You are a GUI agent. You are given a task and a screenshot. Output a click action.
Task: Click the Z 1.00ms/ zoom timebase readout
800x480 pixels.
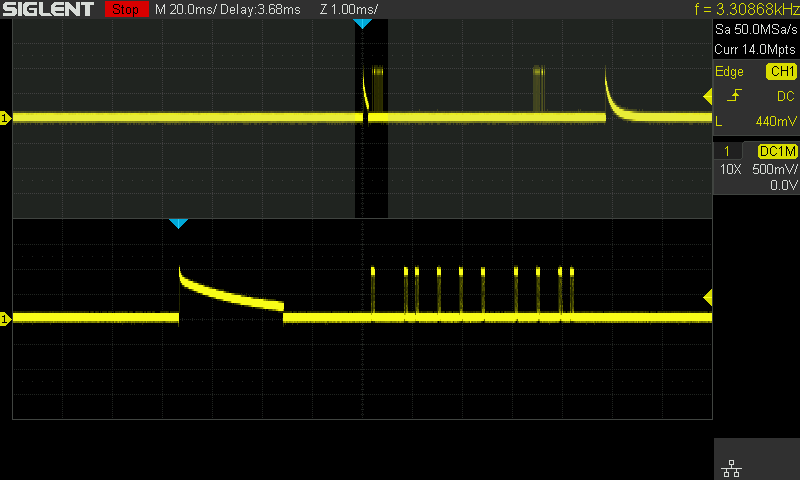pos(346,9)
